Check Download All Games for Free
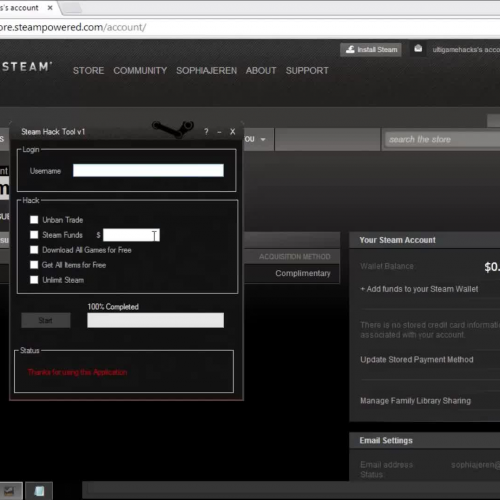This screenshot has width=500, height=500. [x=34, y=250]
